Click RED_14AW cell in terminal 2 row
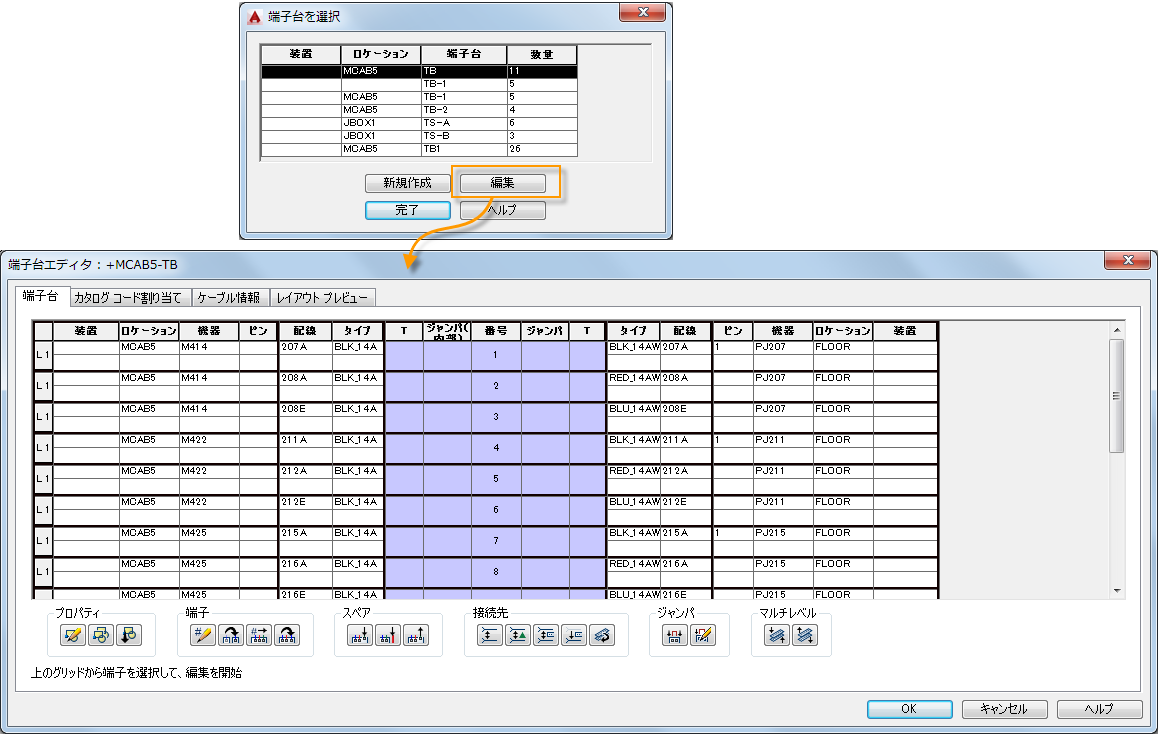 tap(634, 378)
